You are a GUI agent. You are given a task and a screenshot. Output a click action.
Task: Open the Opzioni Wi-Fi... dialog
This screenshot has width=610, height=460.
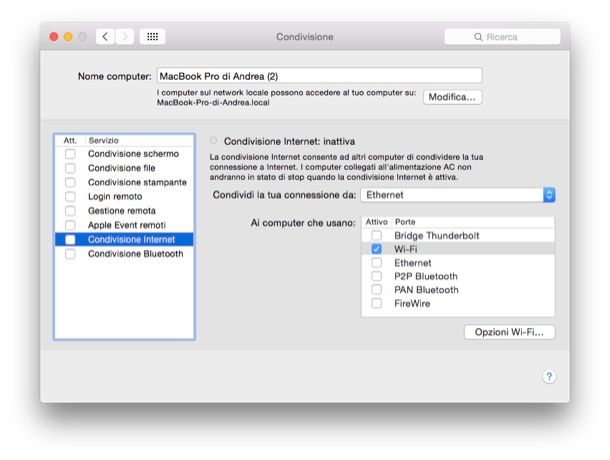click(509, 332)
